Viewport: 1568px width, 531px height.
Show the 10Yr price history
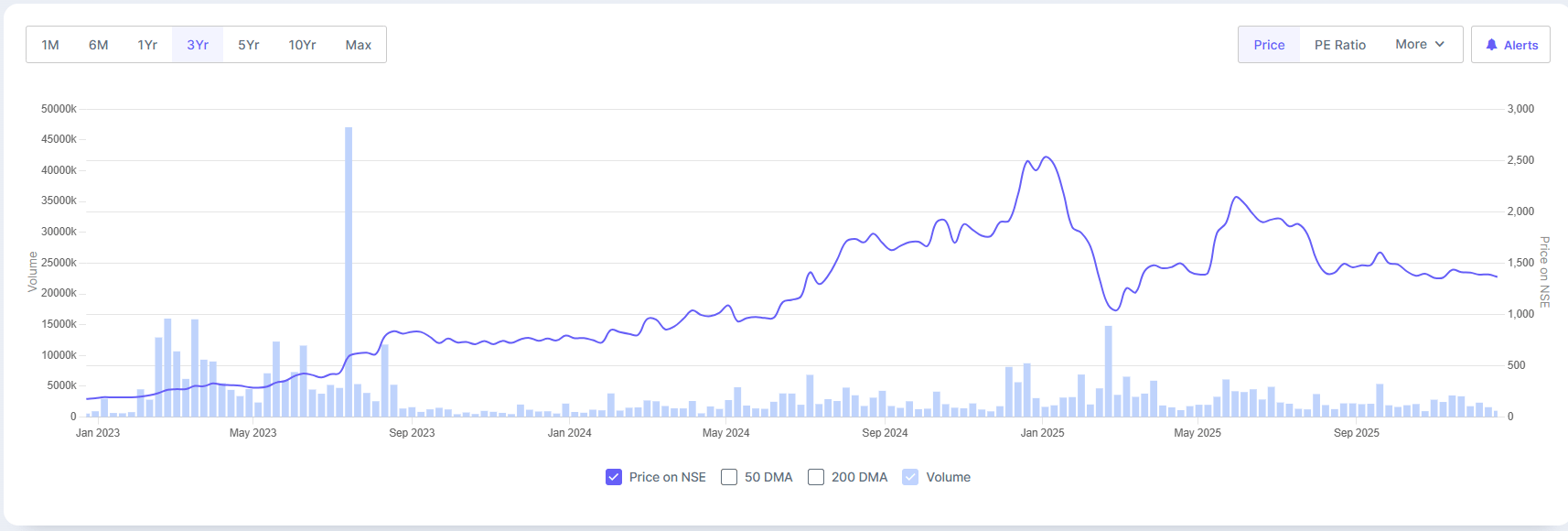pos(303,45)
